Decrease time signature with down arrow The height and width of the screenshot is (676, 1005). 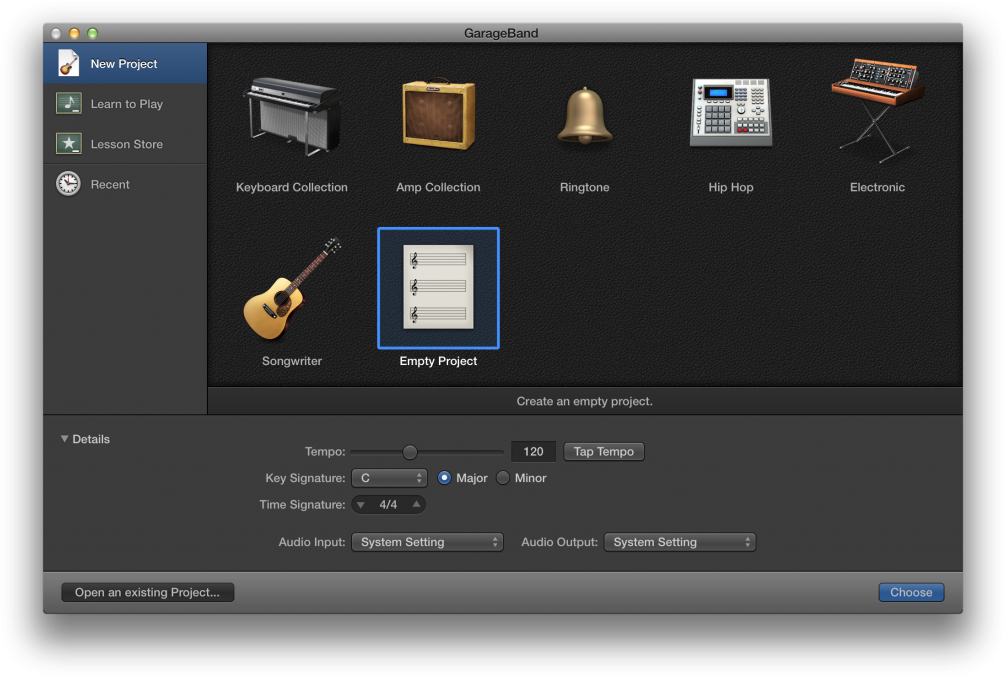pyautogui.click(x=361, y=505)
